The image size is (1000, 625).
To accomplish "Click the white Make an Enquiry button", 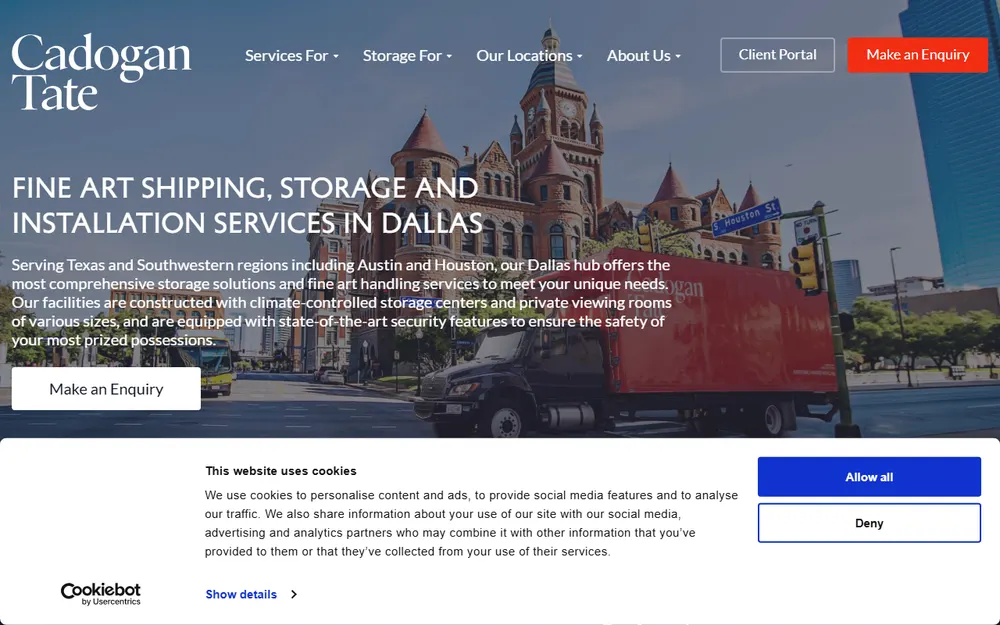I will pyautogui.click(x=106, y=388).
